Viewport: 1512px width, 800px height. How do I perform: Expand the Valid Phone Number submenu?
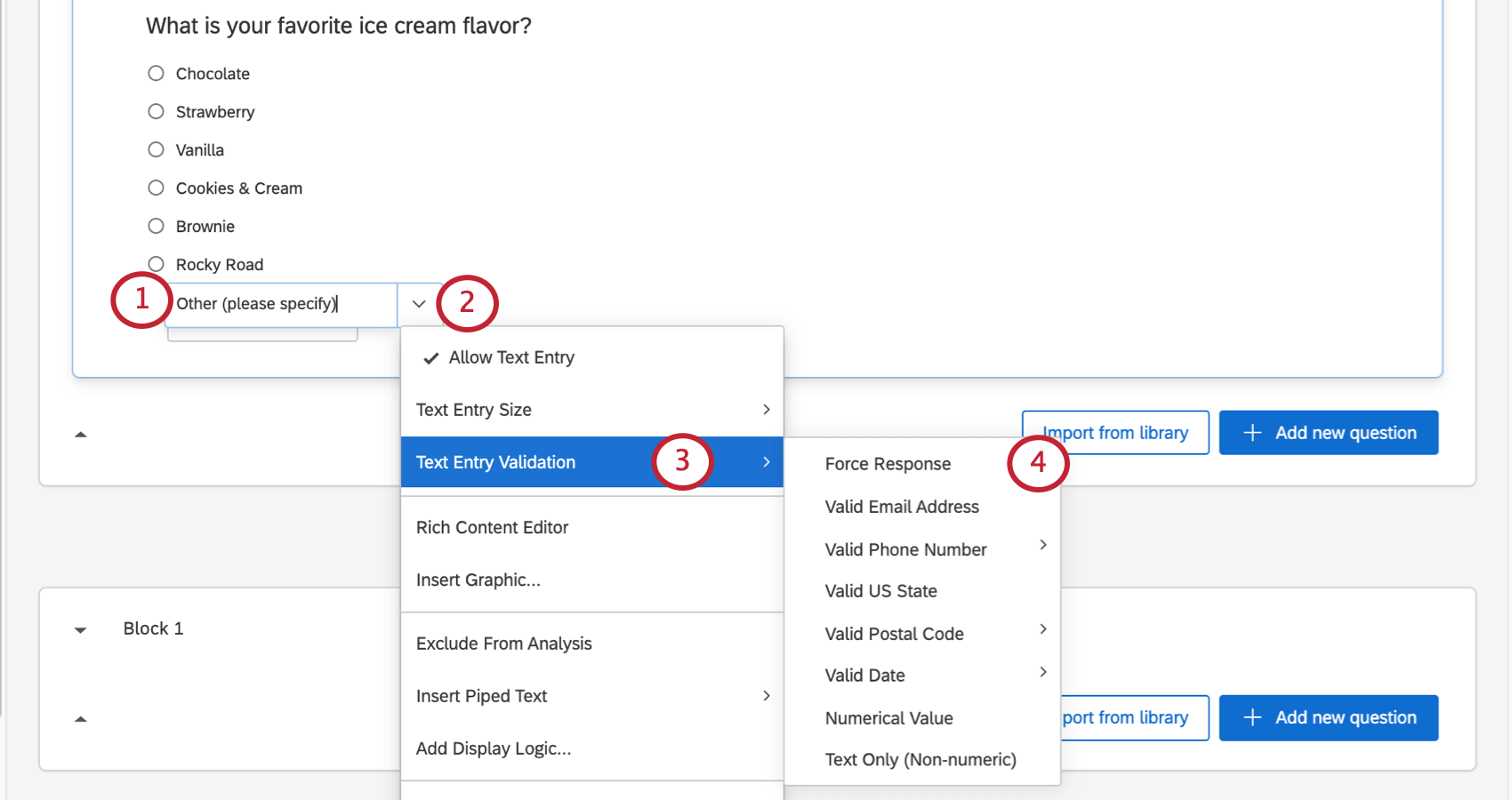[905, 549]
